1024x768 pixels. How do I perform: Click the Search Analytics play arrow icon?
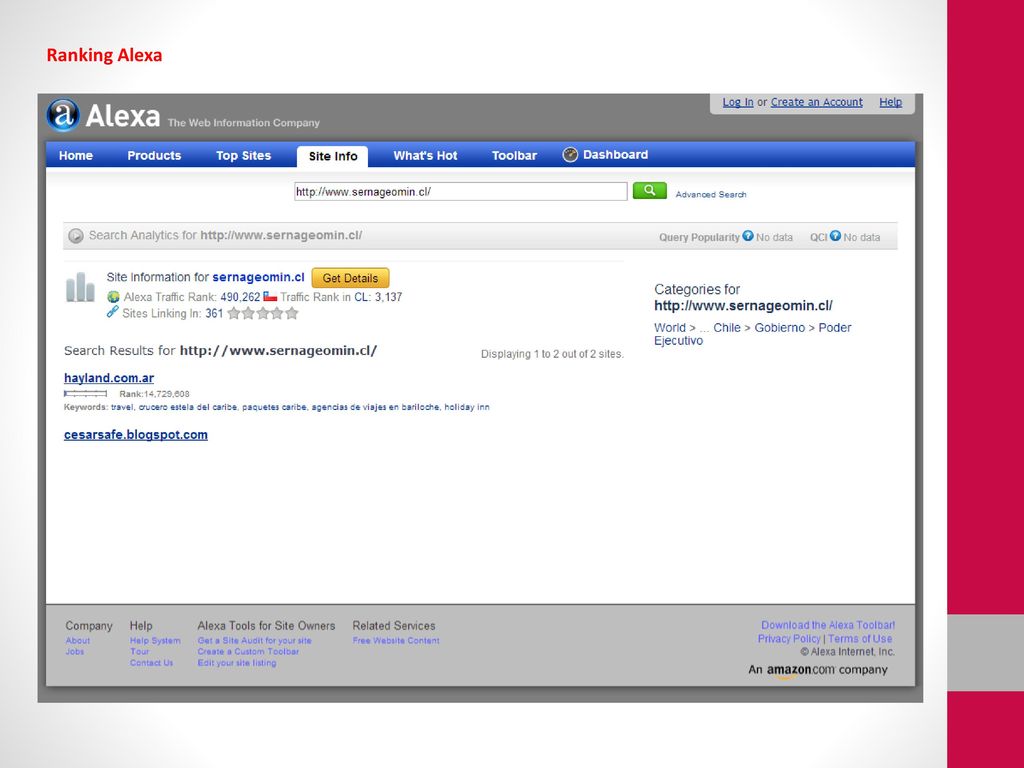(x=76, y=236)
